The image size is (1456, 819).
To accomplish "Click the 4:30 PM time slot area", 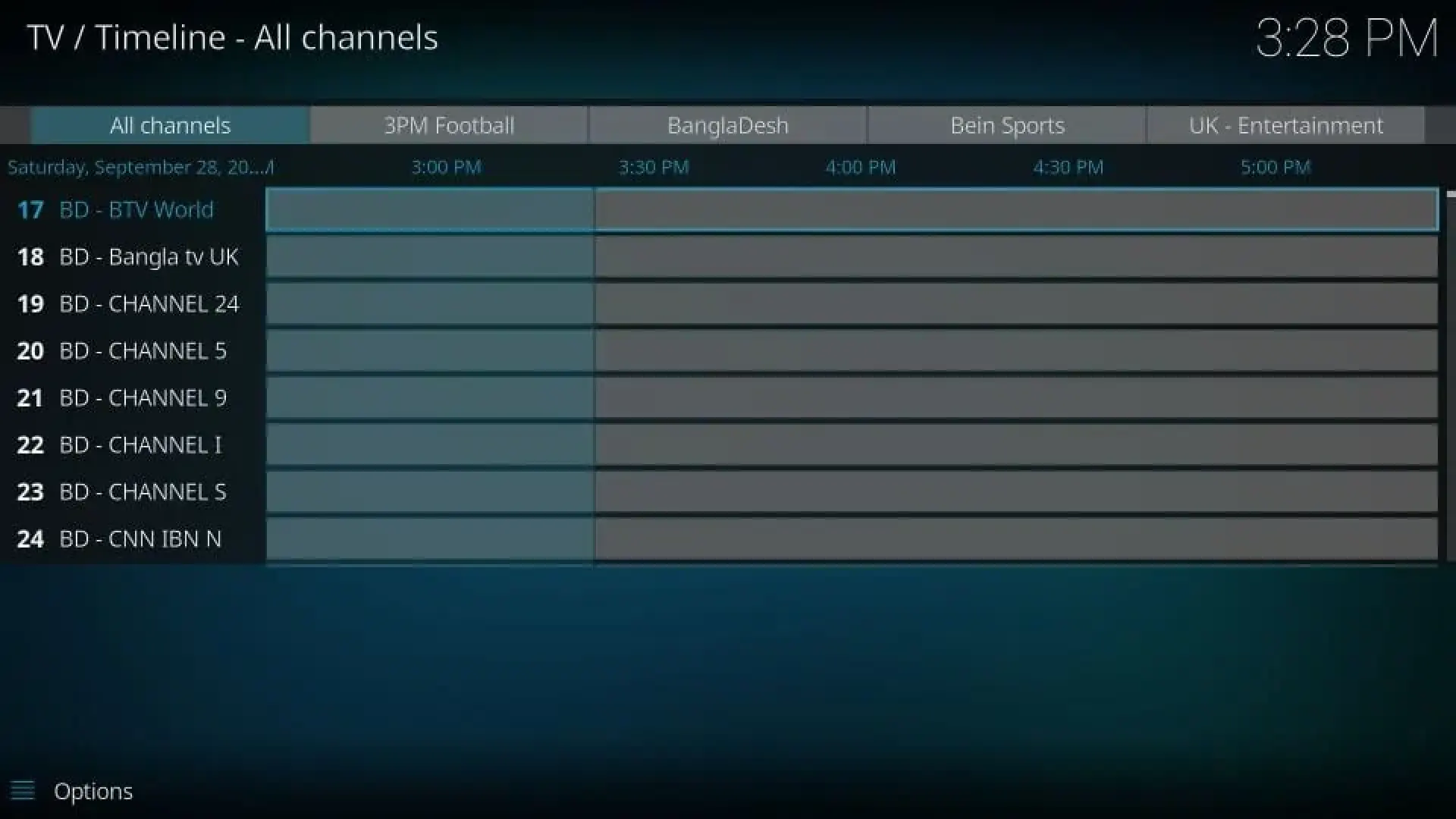I will (x=1068, y=167).
